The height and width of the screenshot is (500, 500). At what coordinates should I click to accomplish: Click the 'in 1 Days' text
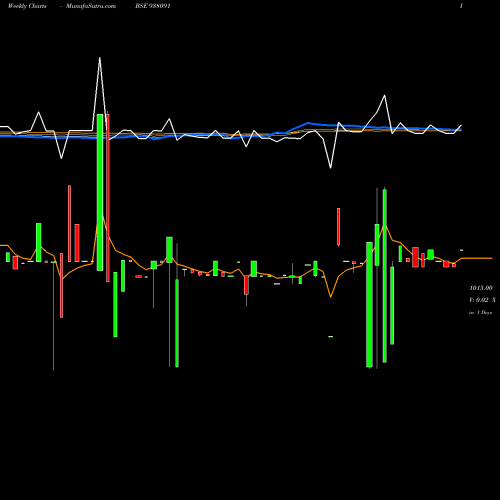[480, 313]
